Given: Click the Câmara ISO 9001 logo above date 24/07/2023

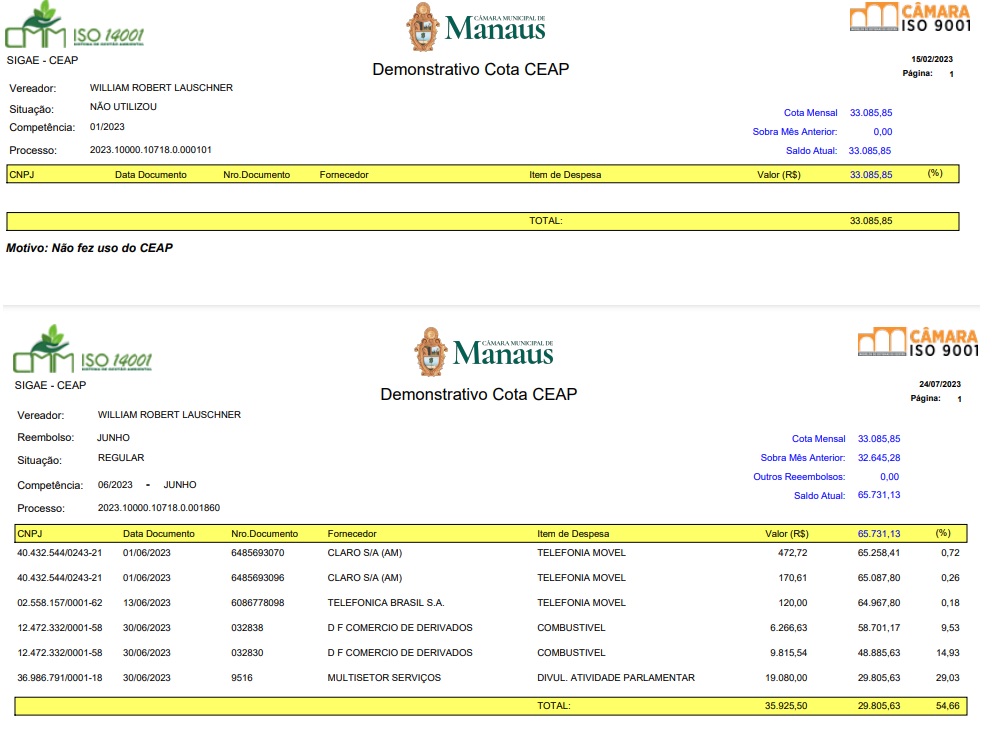Looking at the screenshot, I should point(918,342).
